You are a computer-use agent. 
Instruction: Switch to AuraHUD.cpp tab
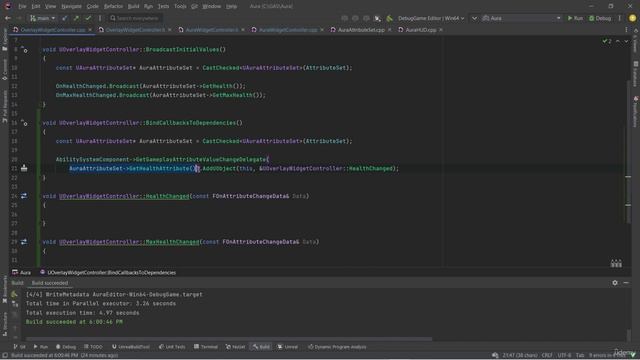tap(420, 30)
